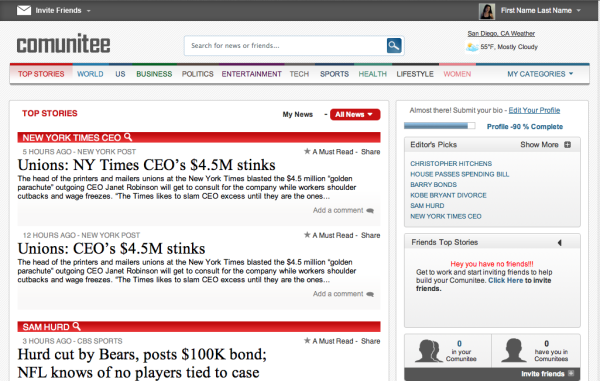Click the single-person Comunitees icon
The width and height of the screenshot is (600, 381).
click(x=514, y=350)
